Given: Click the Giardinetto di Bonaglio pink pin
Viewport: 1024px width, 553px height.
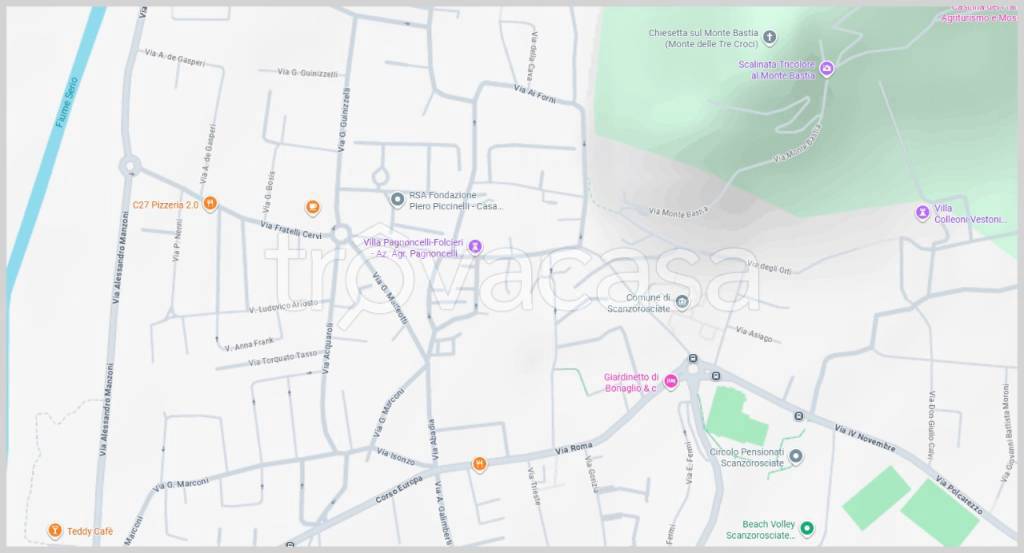Looking at the screenshot, I should (672, 381).
